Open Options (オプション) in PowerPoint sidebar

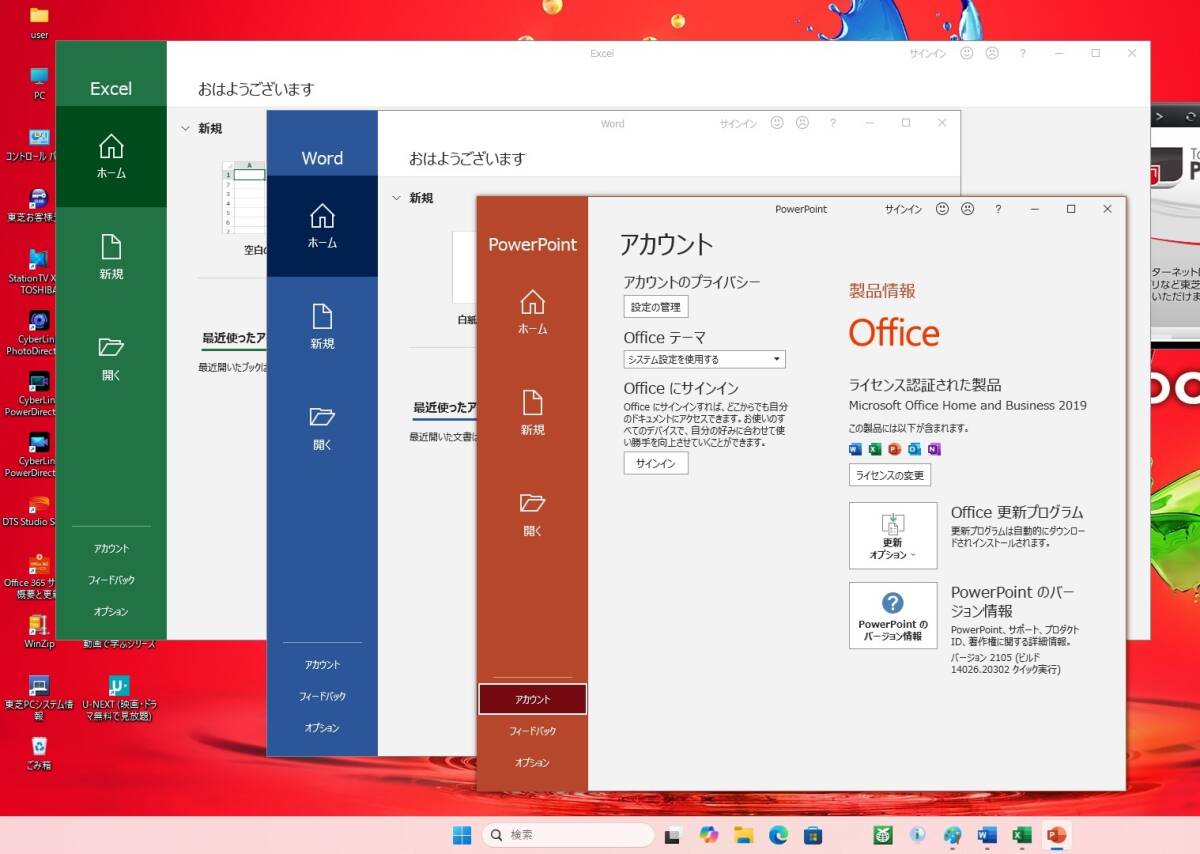coord(532,762)
